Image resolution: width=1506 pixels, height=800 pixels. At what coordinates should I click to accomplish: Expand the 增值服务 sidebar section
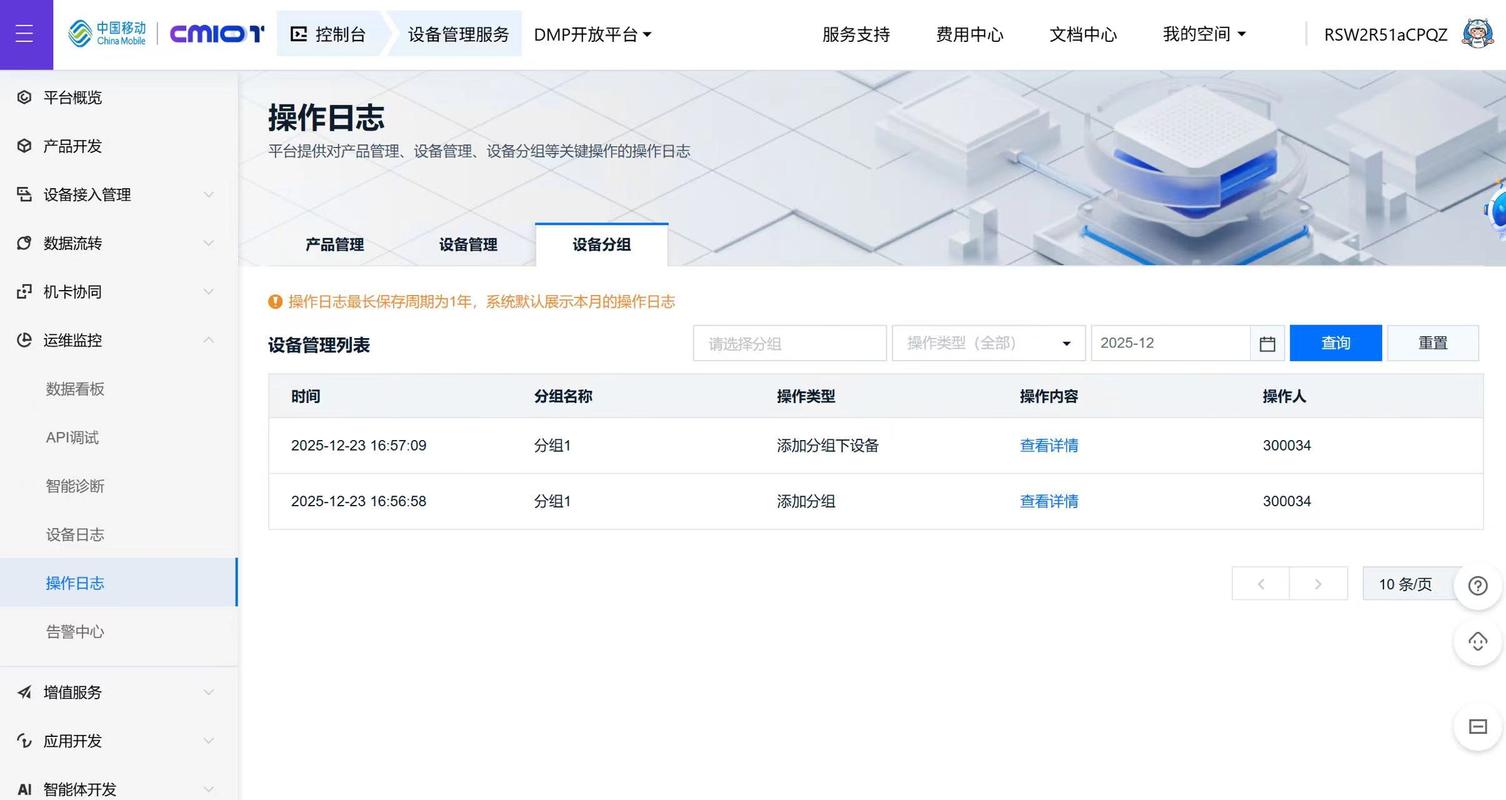[22, 692]
